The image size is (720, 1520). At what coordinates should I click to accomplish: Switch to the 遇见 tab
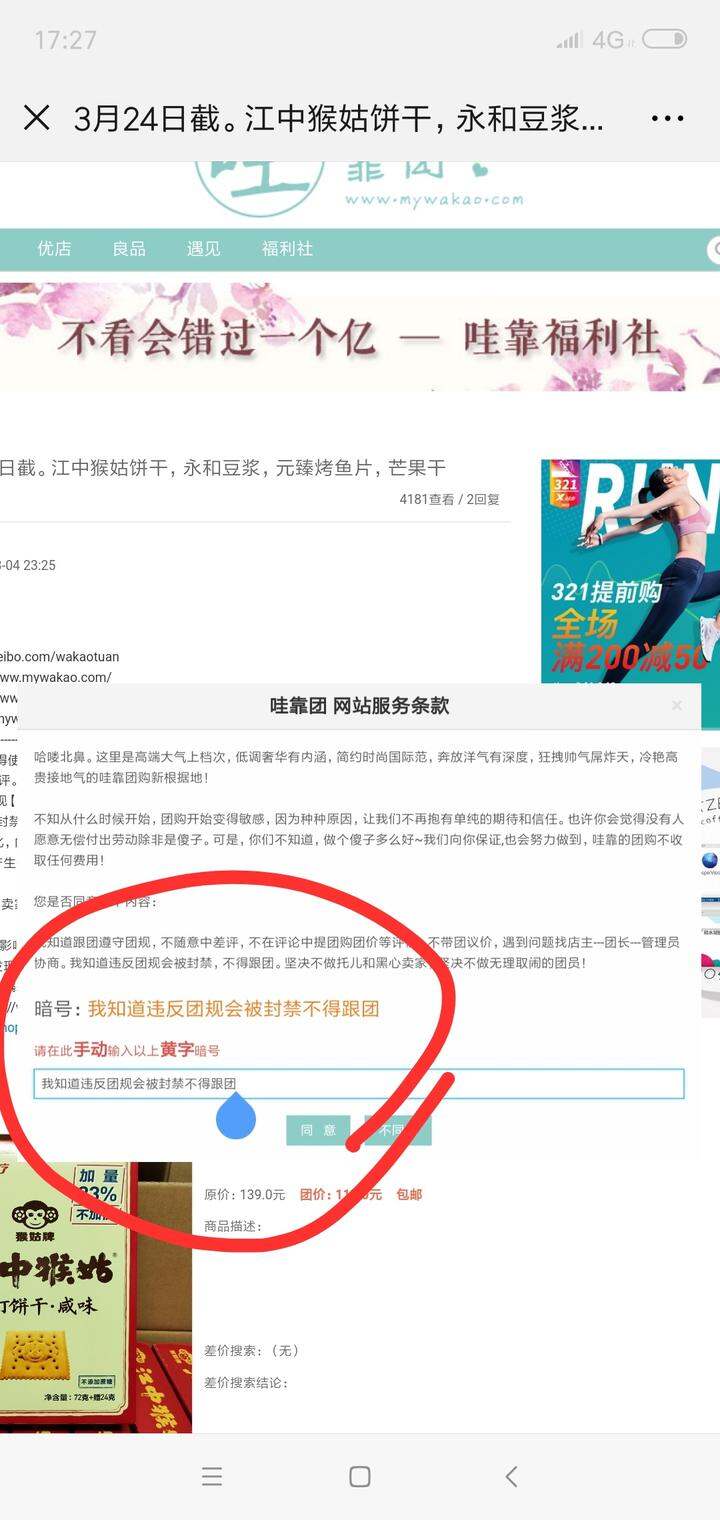point(203,249)
